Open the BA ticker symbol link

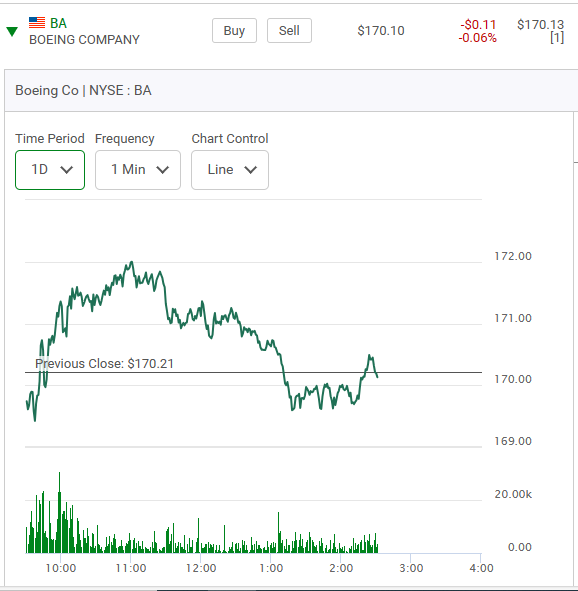(x=58, y=23)
